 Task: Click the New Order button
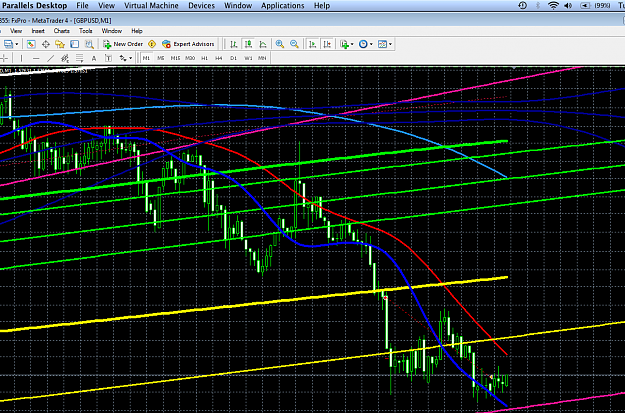click(123, 44)
